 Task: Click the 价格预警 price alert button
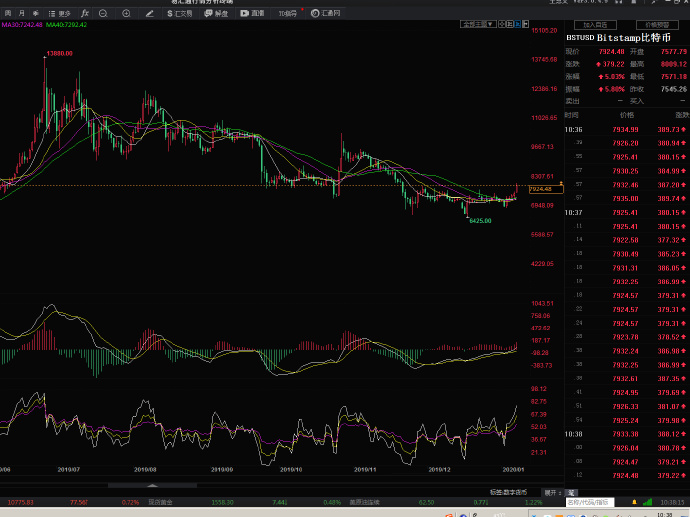click(x=657, y=25)
